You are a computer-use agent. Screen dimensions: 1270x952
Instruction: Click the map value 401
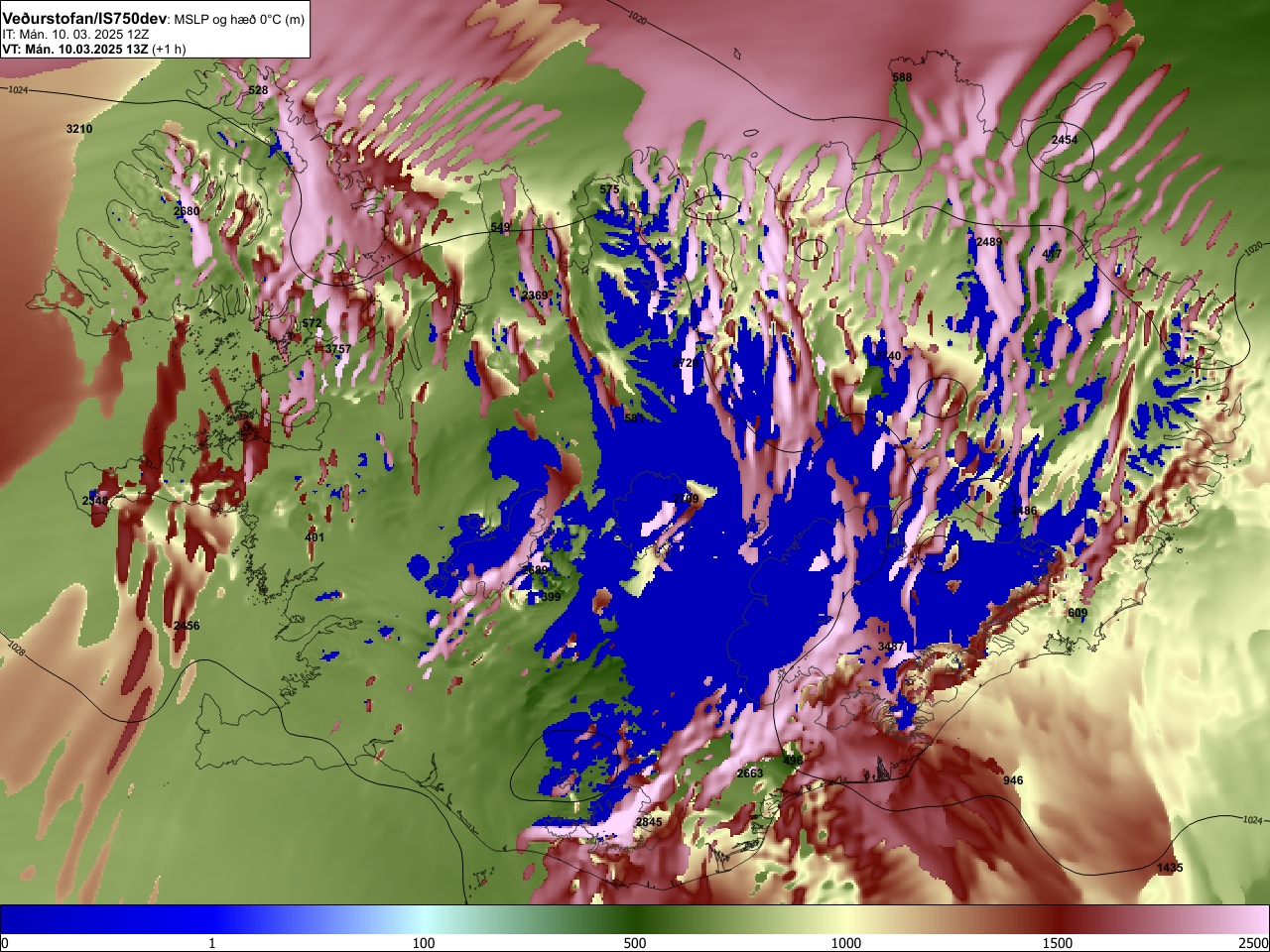(315, 537)
